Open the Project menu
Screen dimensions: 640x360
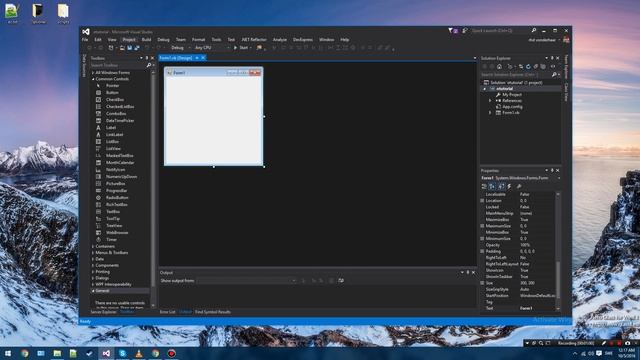pyautogui.click(x=129, y=40)
